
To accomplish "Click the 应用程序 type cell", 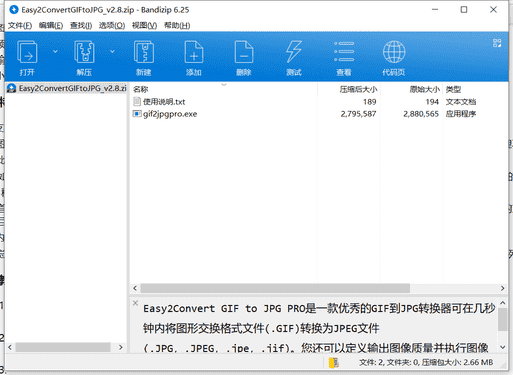I will (x=461, y=114).
